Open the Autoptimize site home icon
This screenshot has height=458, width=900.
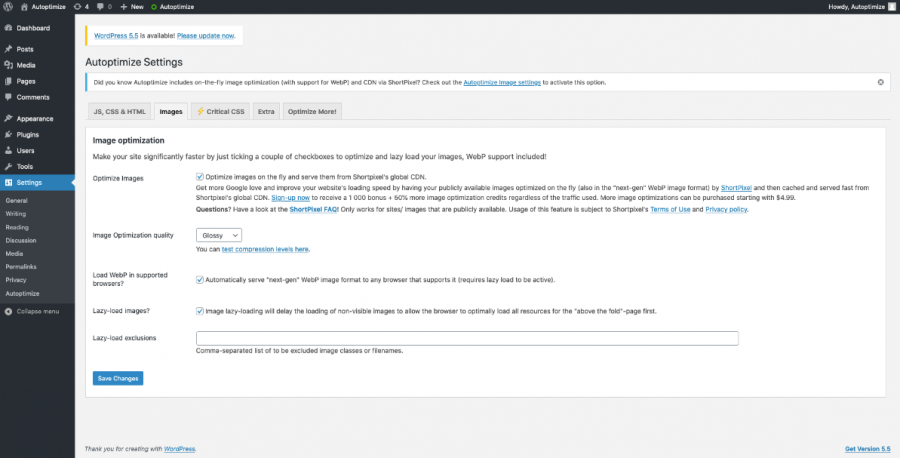[x=24, y=7]
